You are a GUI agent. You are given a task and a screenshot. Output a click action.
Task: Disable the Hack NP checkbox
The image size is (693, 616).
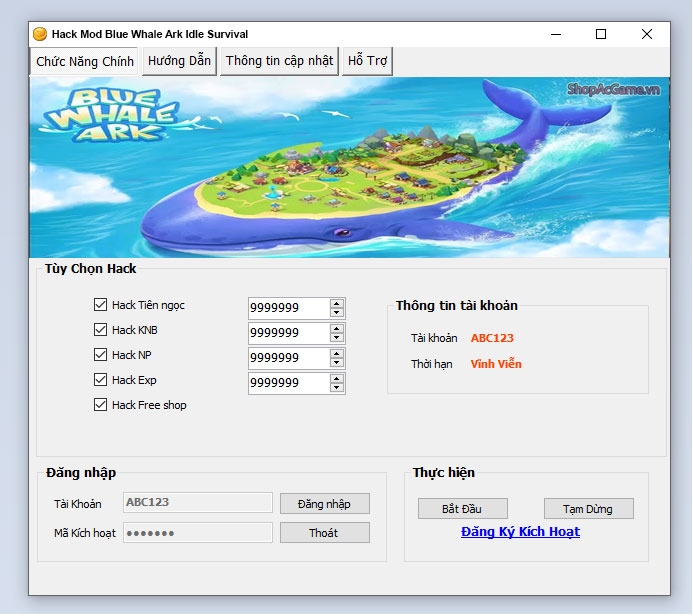pyautogui.click(x=100, y=354)
